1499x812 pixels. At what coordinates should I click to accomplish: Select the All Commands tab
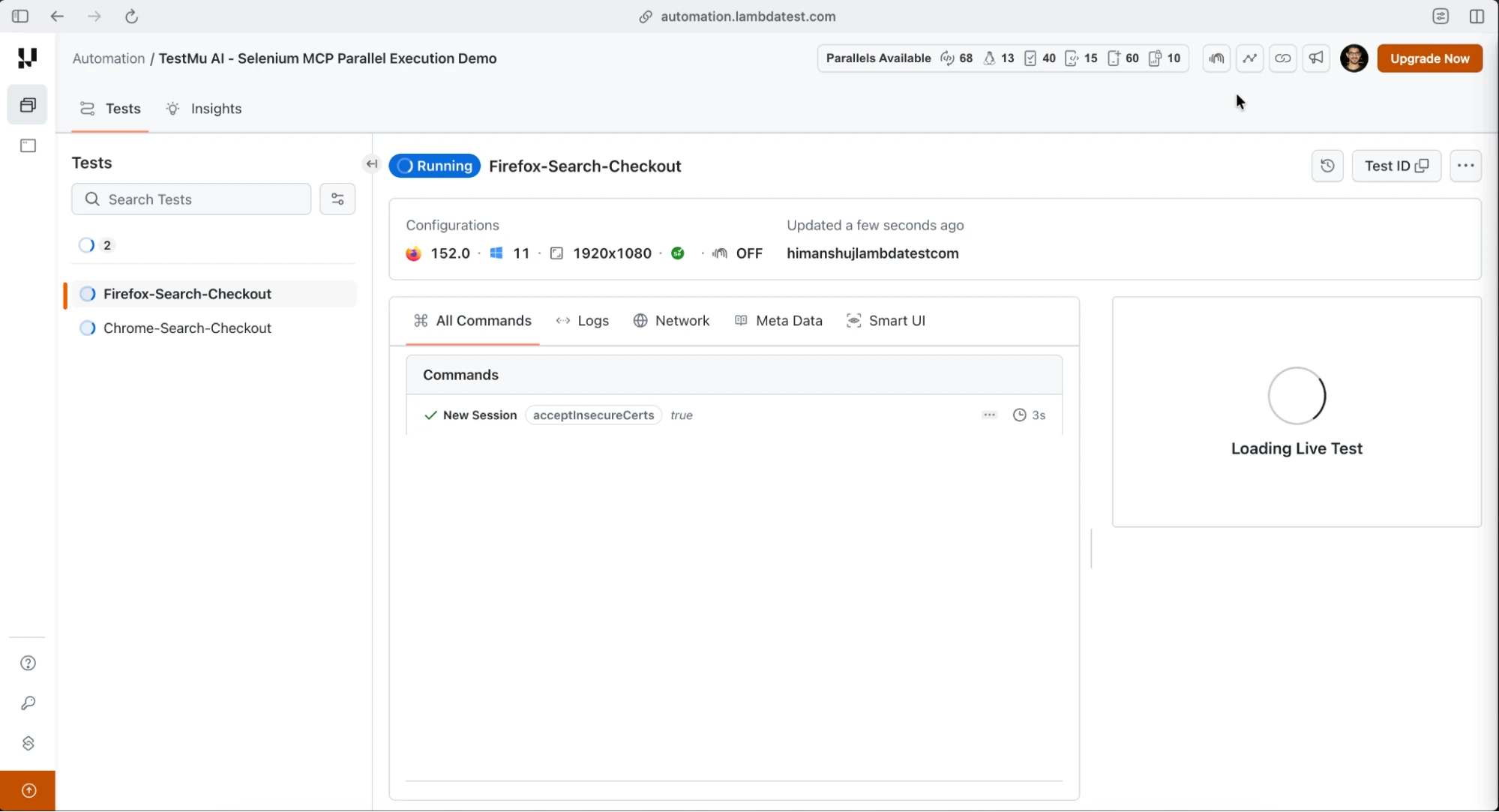tap(472, 321)
